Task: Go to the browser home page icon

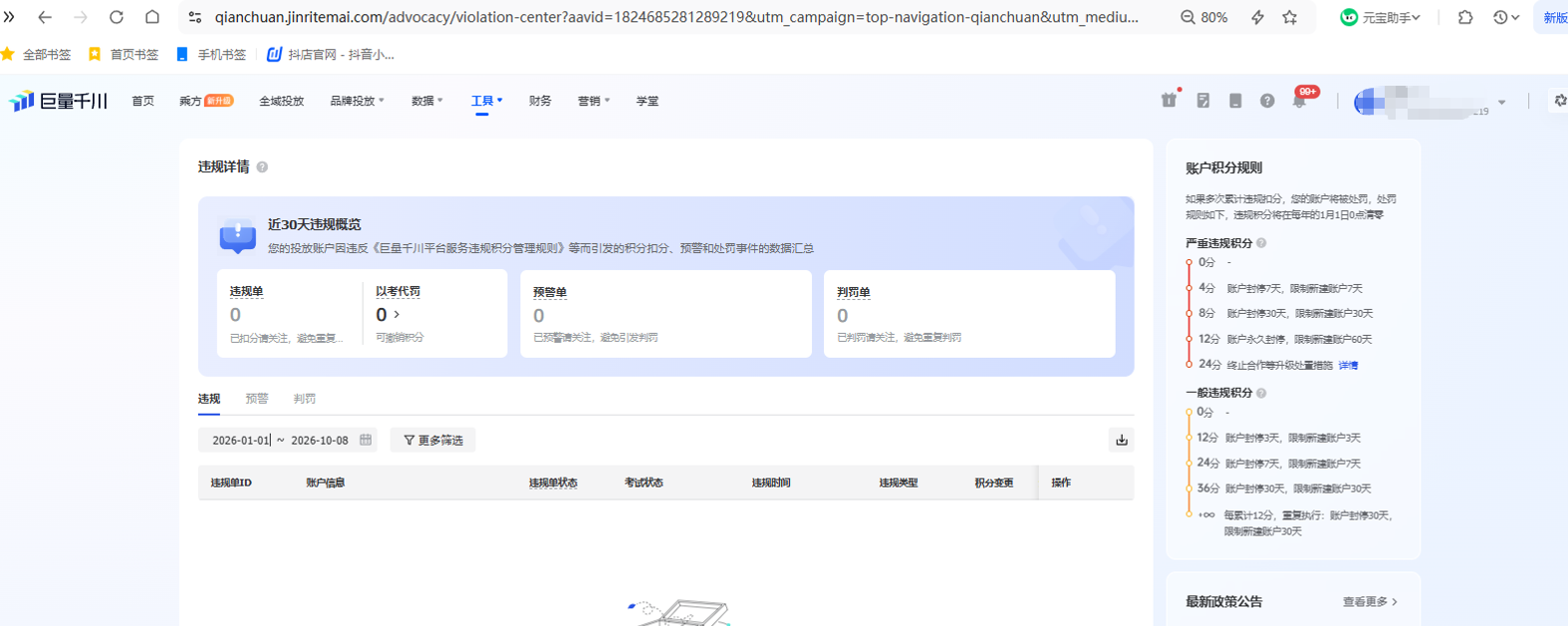Action: click(x=152, y=17)
